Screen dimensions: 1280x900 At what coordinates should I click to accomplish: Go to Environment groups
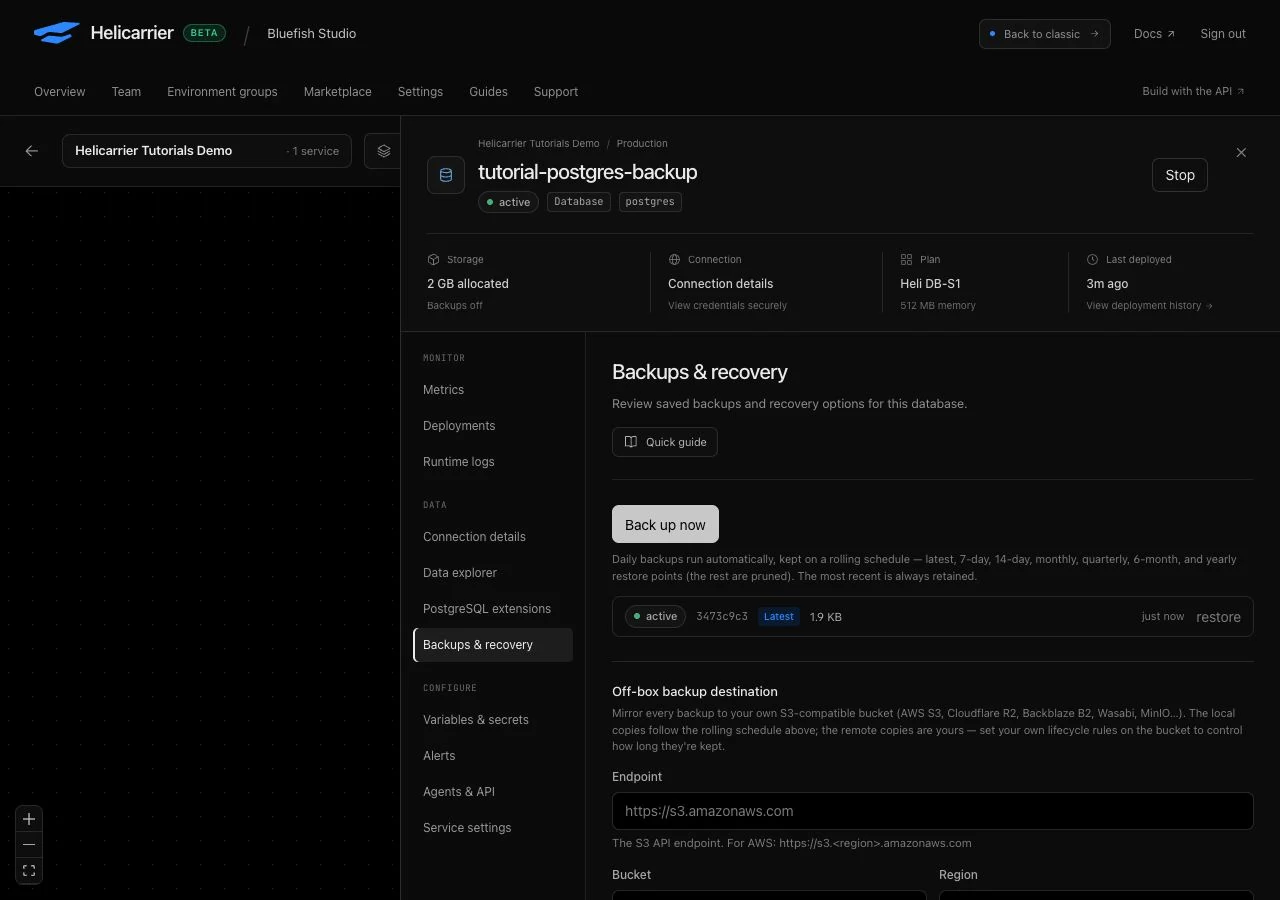pos(222,91)
